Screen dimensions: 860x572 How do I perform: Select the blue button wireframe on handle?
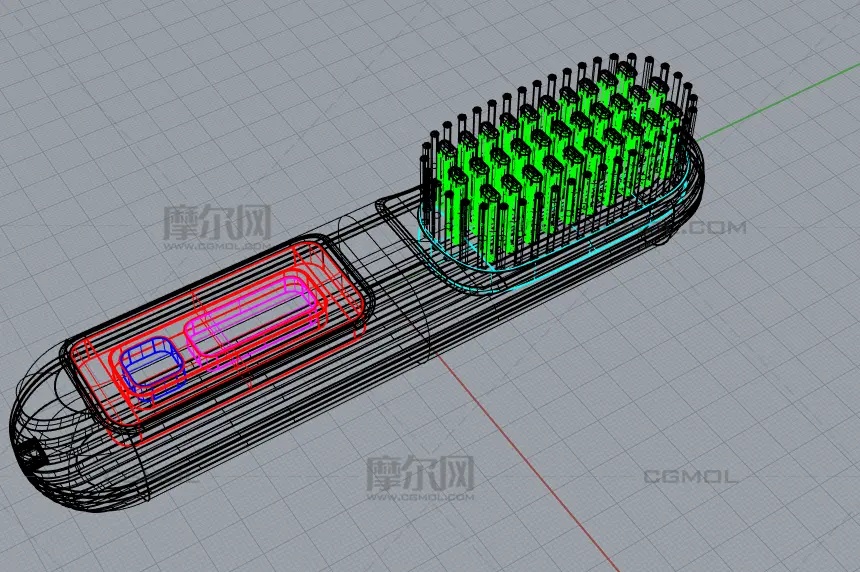152,369
